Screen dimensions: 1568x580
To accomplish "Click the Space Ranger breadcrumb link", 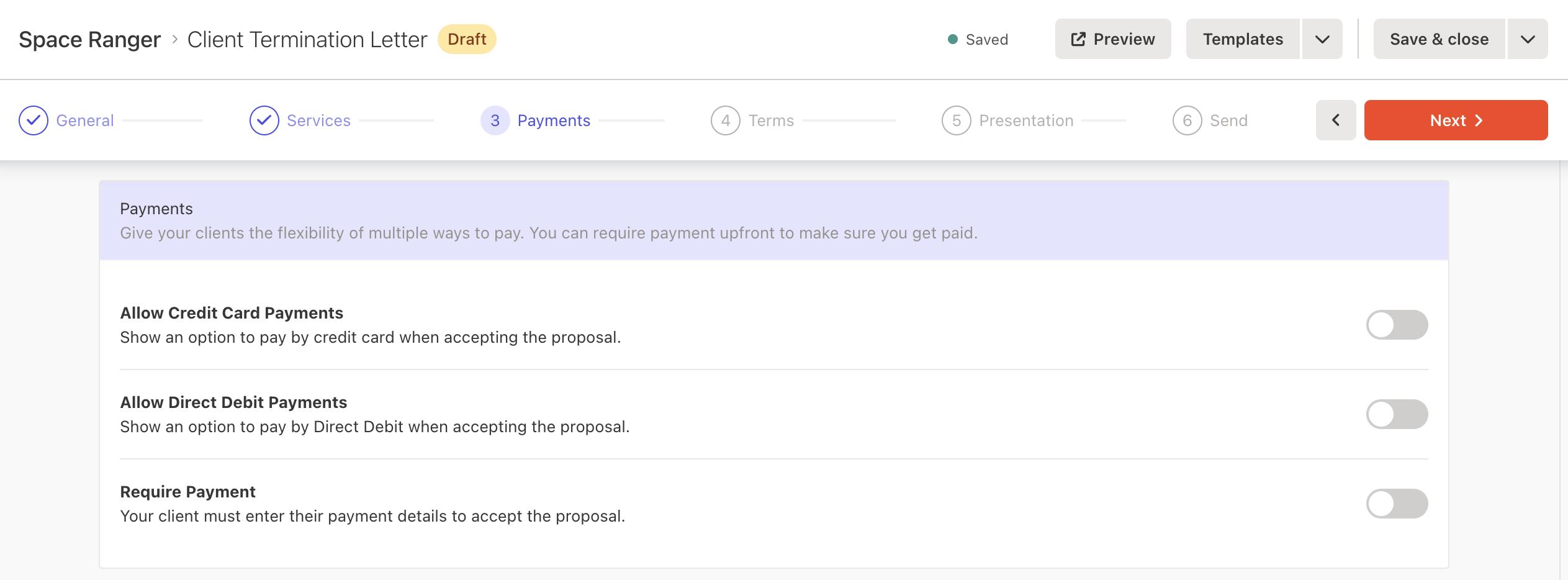I will pyautogui.click(x=90, y=40).
